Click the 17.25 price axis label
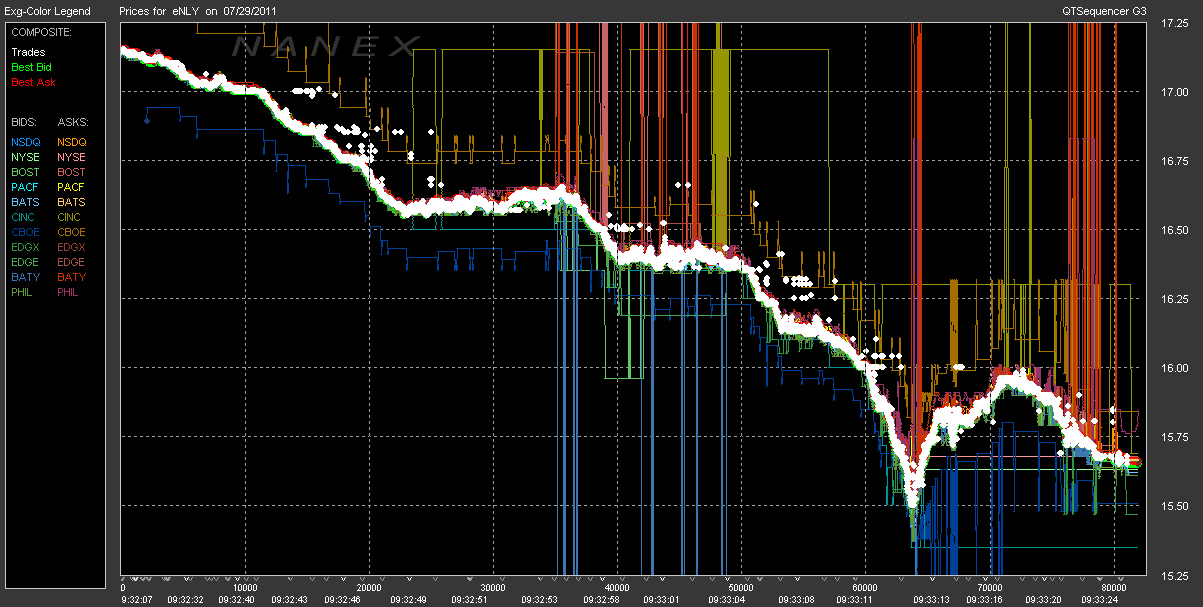 1174,23
